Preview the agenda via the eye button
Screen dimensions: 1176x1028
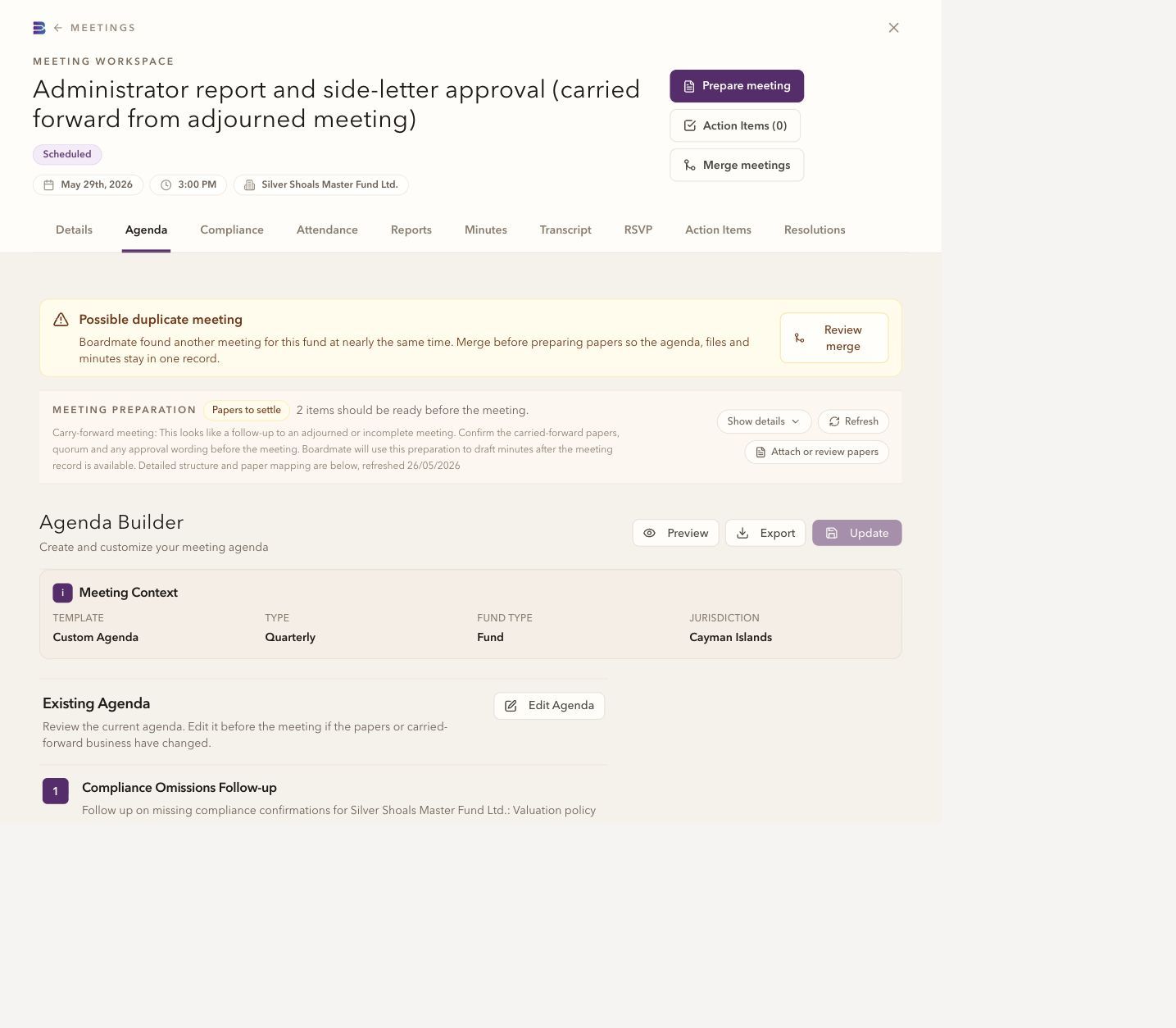pyautogui.click(x=675, y=533)
